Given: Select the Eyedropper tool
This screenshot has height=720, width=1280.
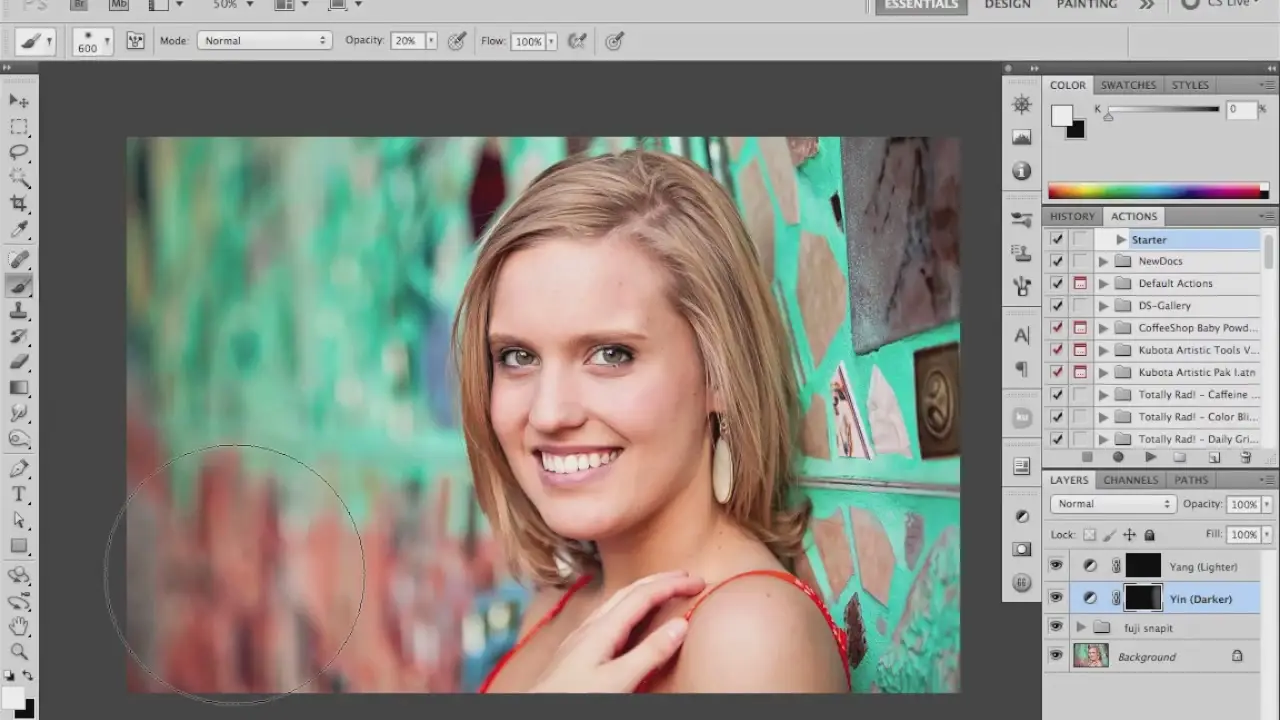Looking at the screenshot, I should coord(19,231).
